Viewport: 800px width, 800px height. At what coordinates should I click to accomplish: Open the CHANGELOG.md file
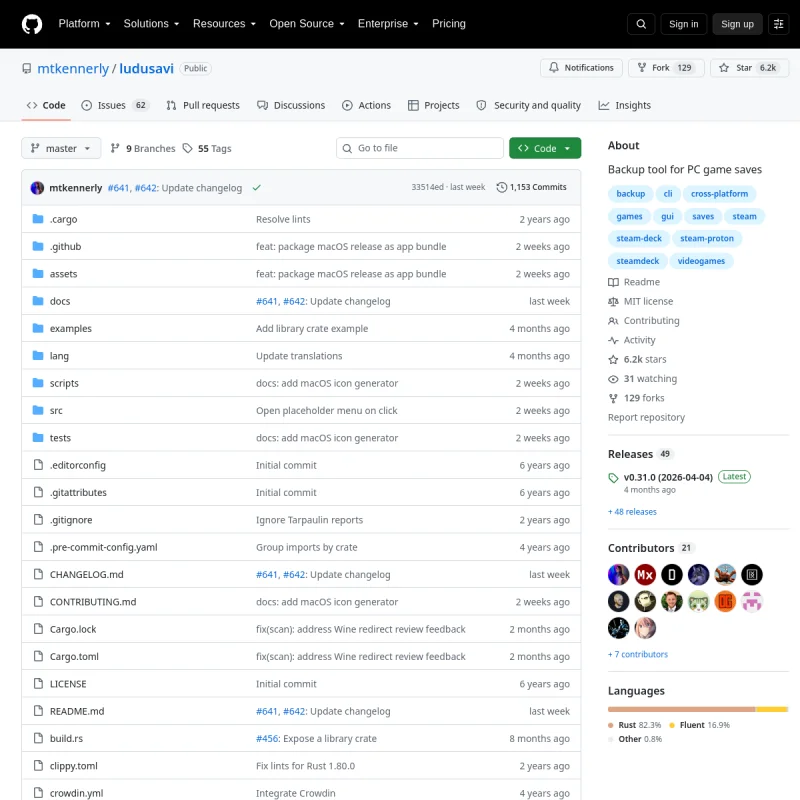coord(87,574)
